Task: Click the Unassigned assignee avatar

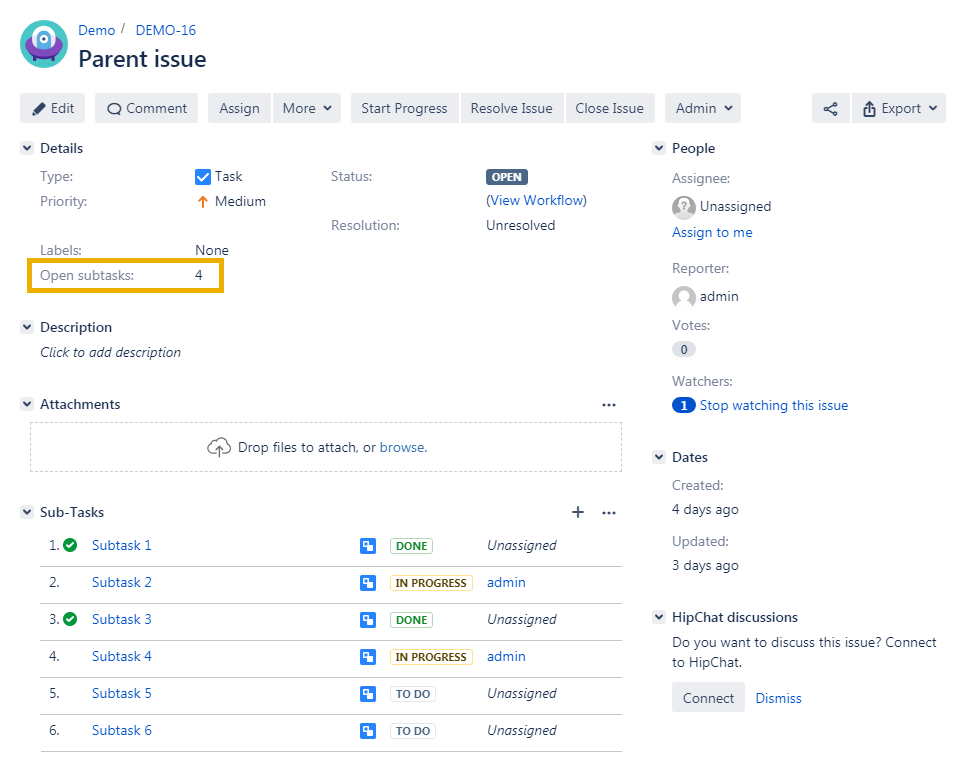Action: 684,207
